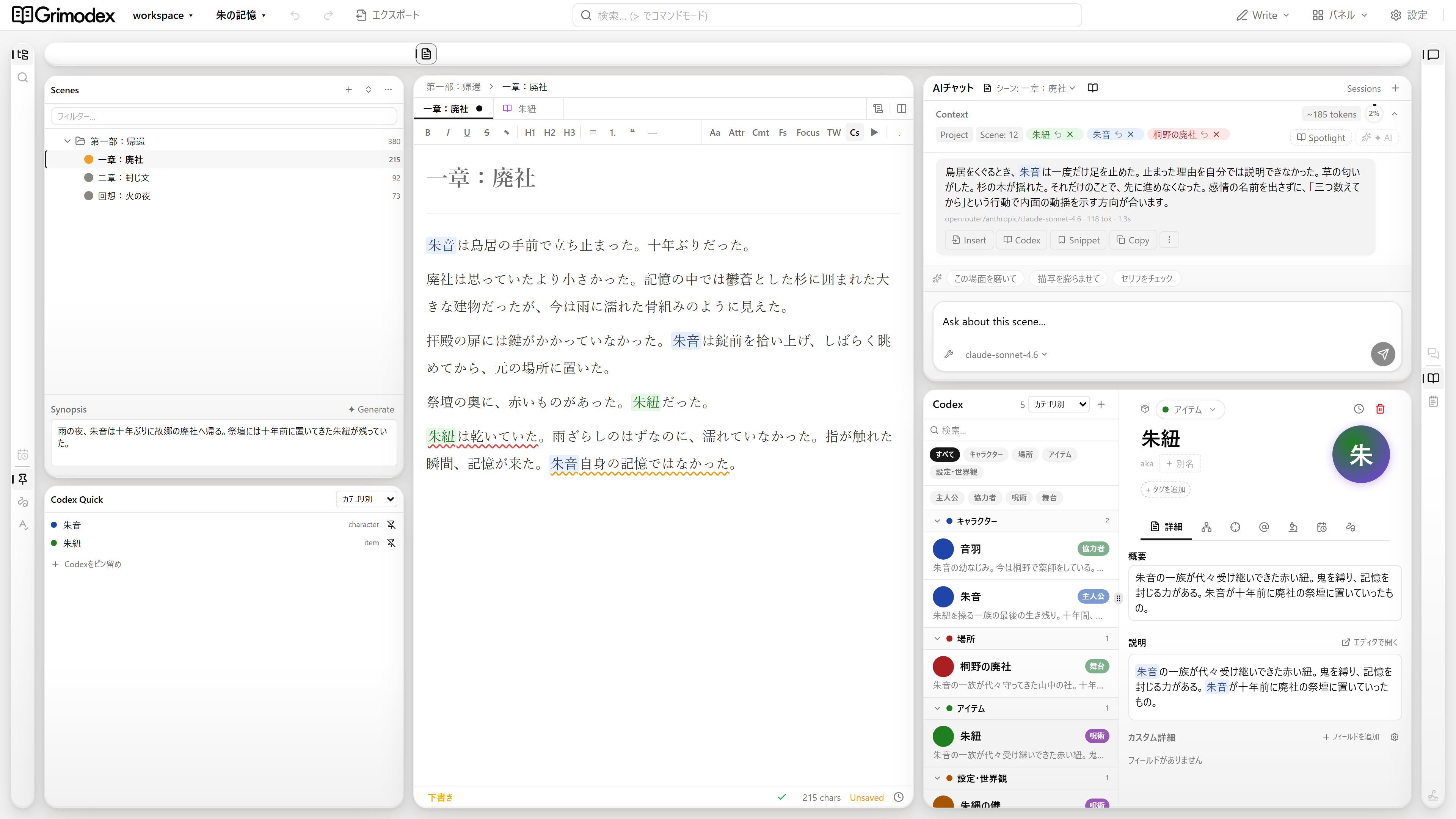
Task: Toggle bold formatting in editor toolbar
Action: [x=428, y=132]
